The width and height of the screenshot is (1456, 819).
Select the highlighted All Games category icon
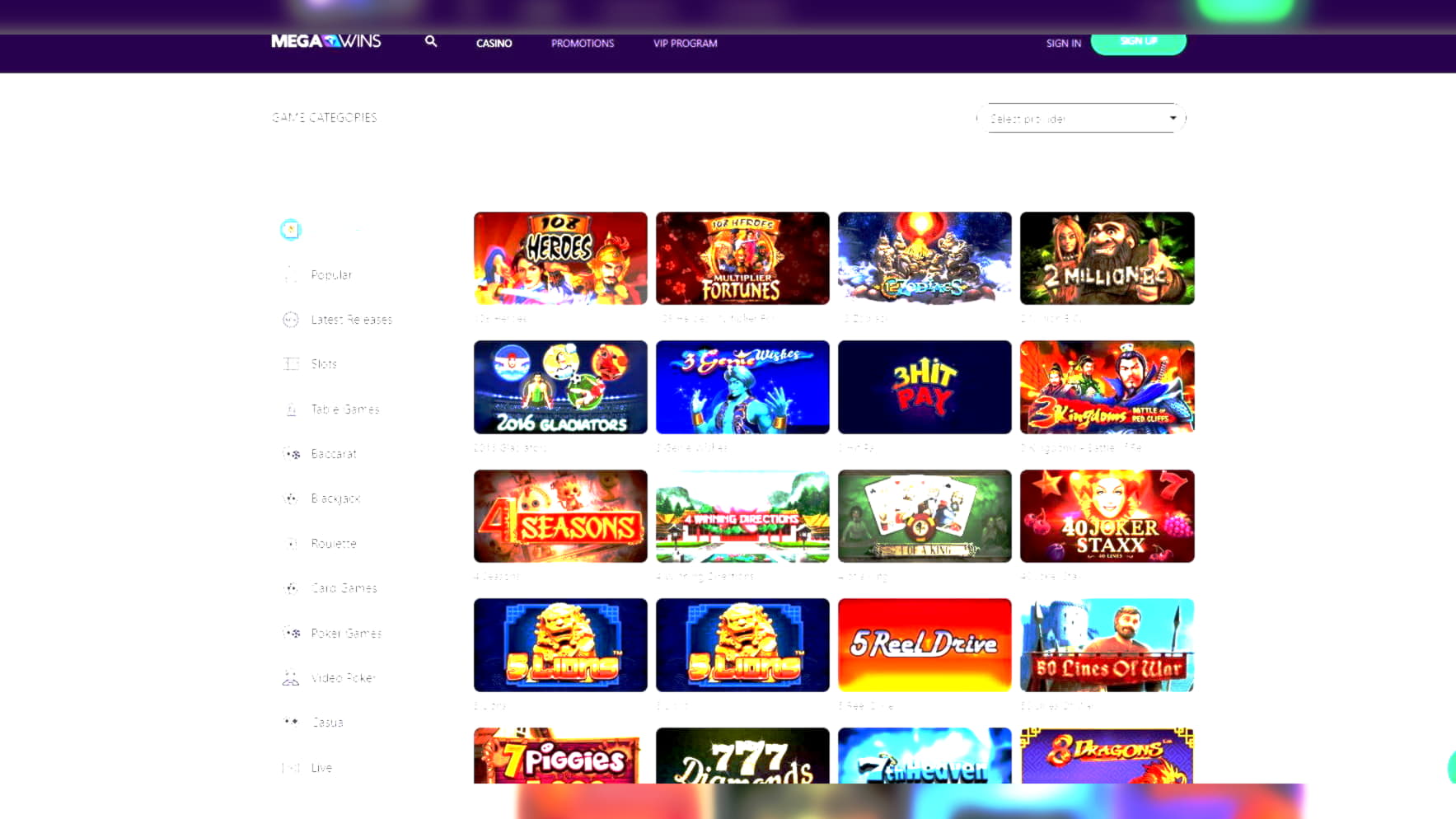click(290, 230)
